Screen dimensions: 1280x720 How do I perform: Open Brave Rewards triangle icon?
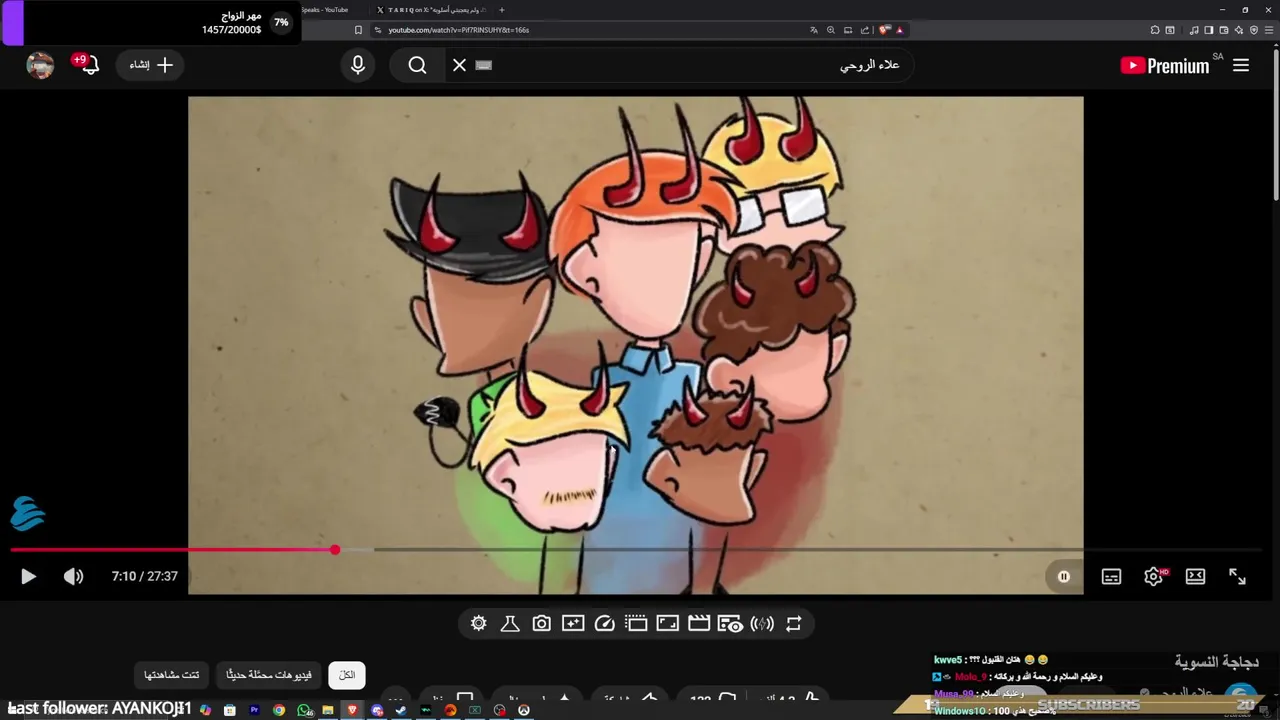tap(899, 30)
